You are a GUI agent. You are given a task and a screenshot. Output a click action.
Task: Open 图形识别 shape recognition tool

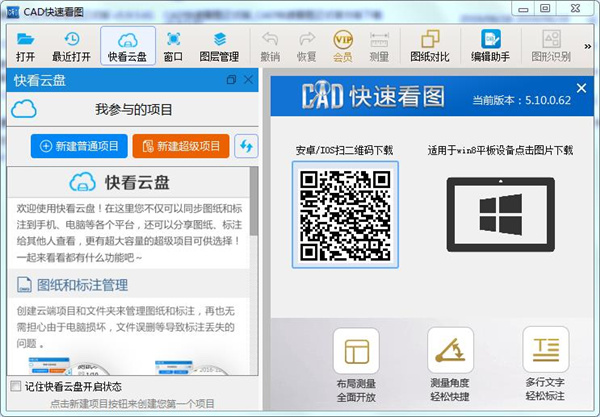pyautogui.click(x=551, y=46)
